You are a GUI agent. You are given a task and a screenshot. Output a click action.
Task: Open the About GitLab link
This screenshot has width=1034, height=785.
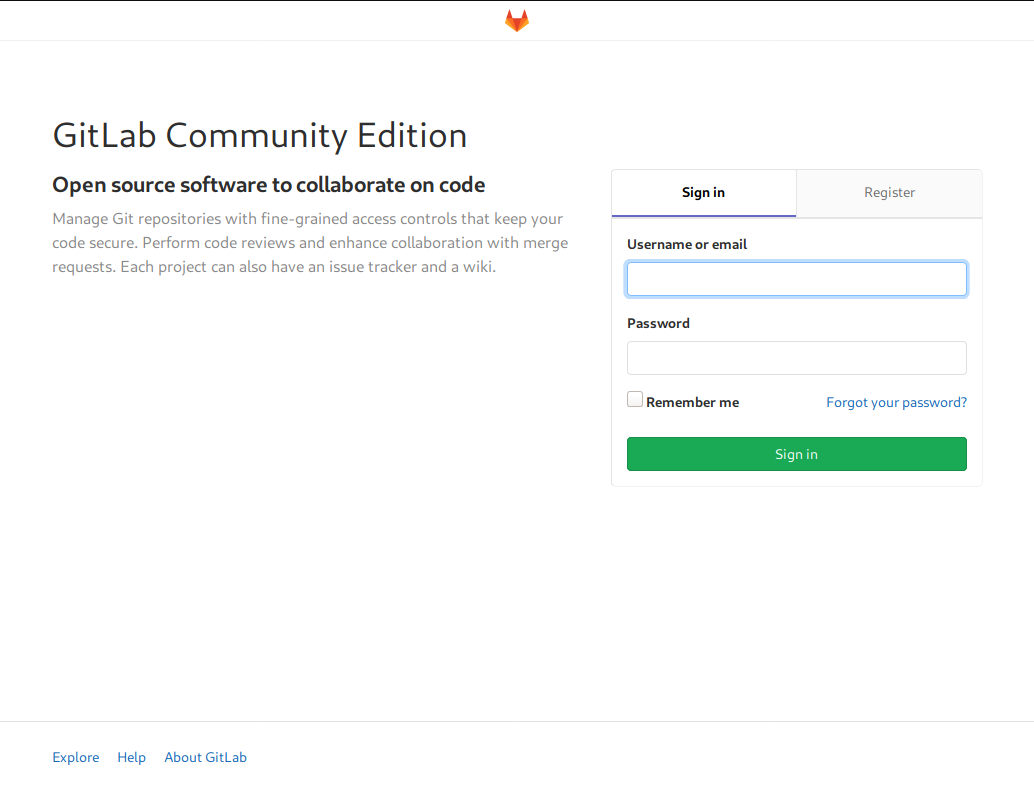pos(205,758)
